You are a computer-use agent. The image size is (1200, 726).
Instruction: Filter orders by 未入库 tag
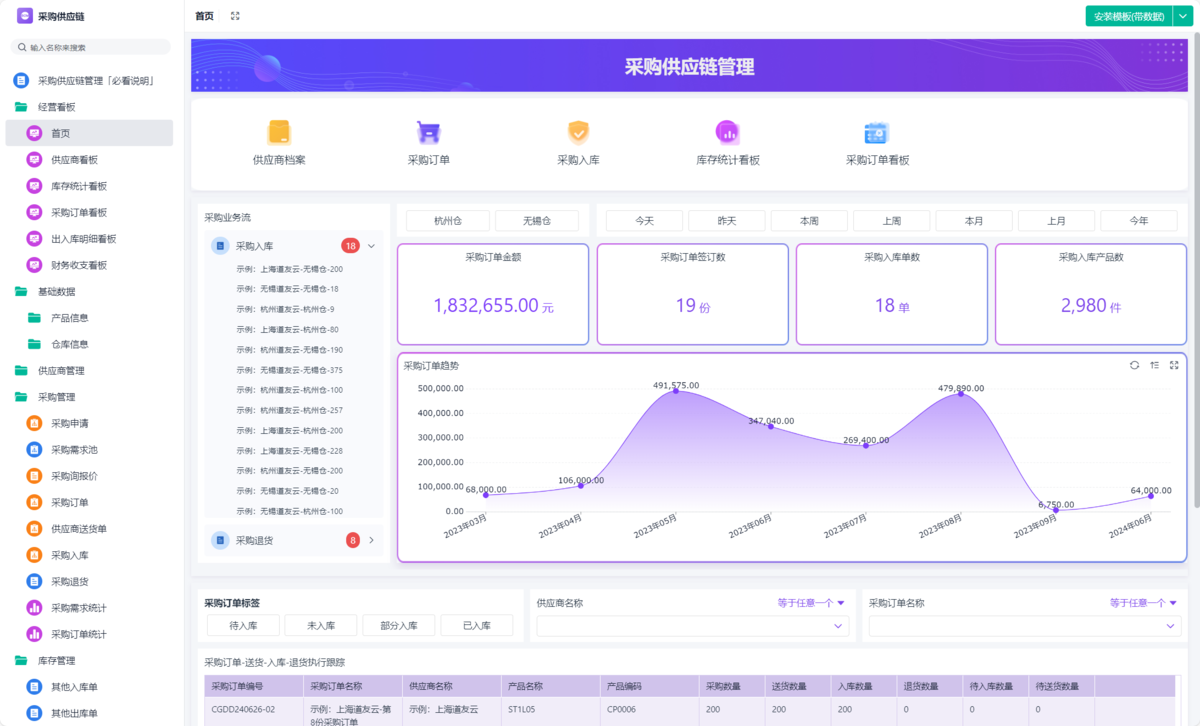click(x=321, y=625)
